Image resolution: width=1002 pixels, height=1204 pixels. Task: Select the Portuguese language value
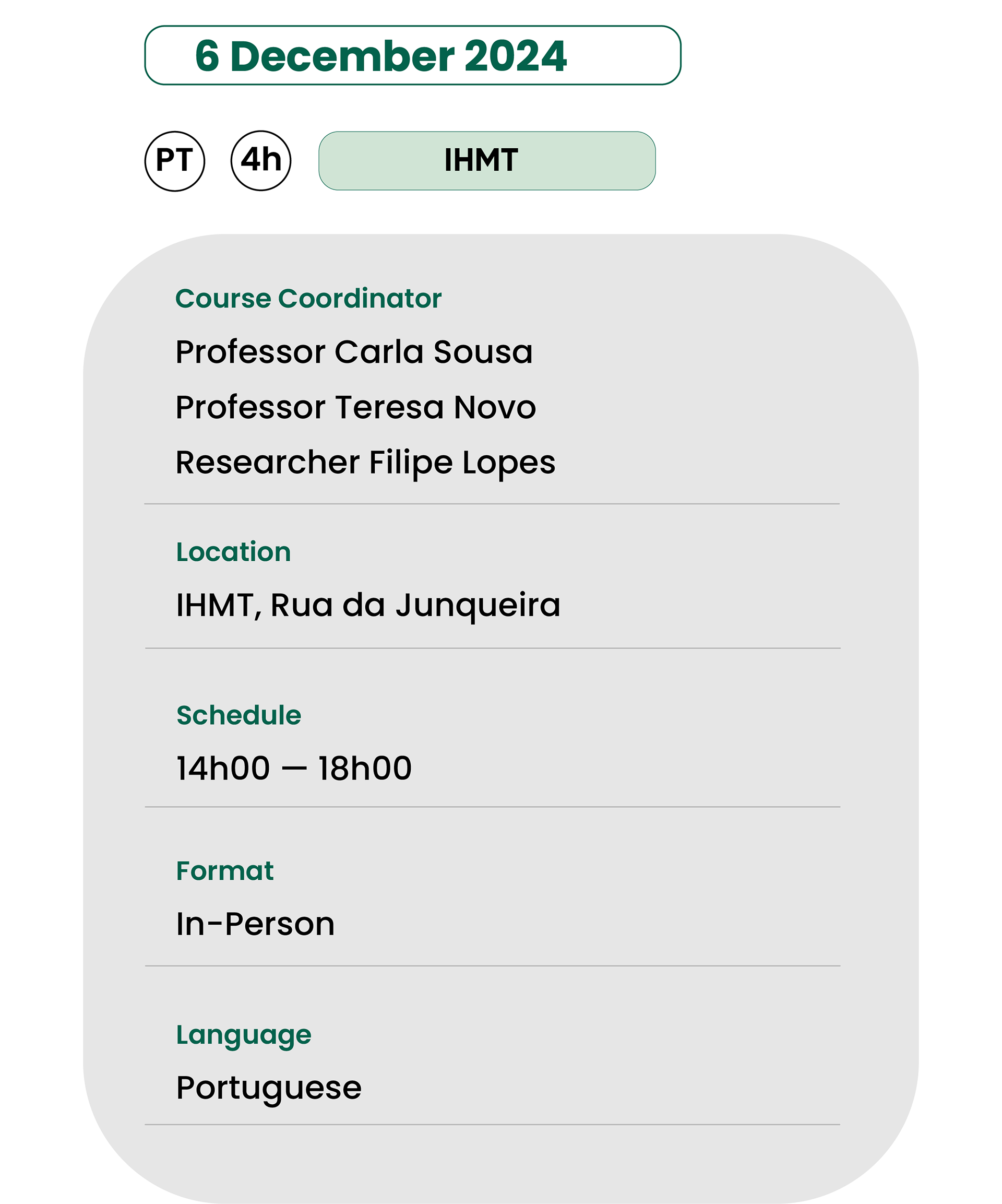269,1088
